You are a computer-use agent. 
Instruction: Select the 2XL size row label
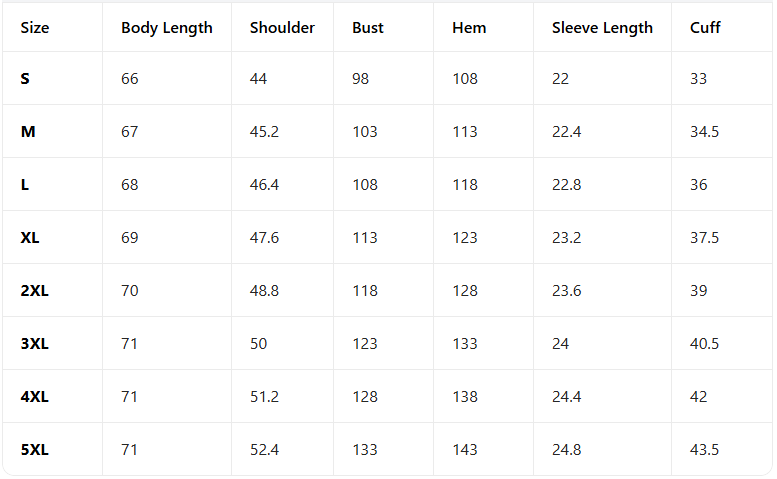(35, 291)
